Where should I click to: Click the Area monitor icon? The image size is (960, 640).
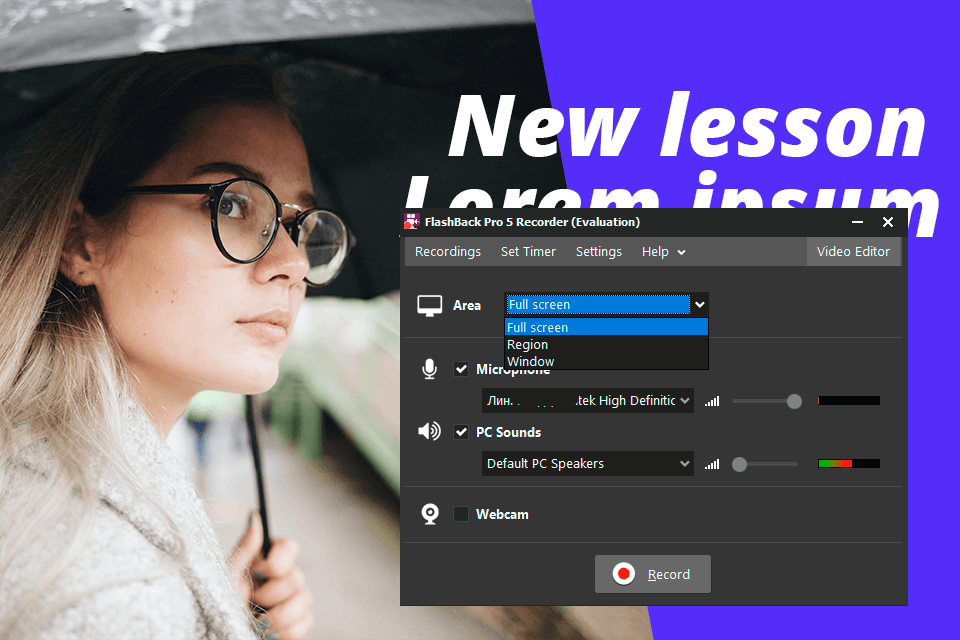tap(430, 304)
